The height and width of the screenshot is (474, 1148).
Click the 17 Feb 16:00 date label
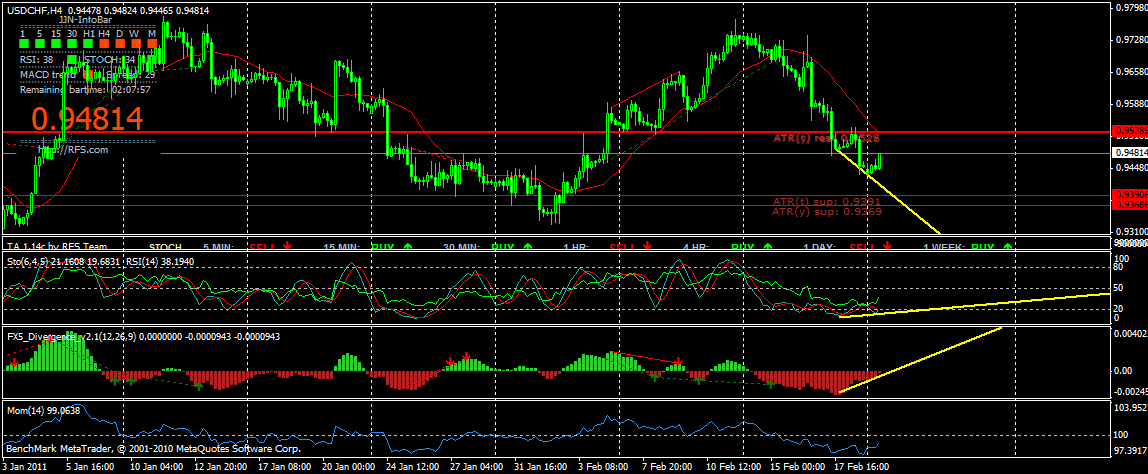(862, 466)
